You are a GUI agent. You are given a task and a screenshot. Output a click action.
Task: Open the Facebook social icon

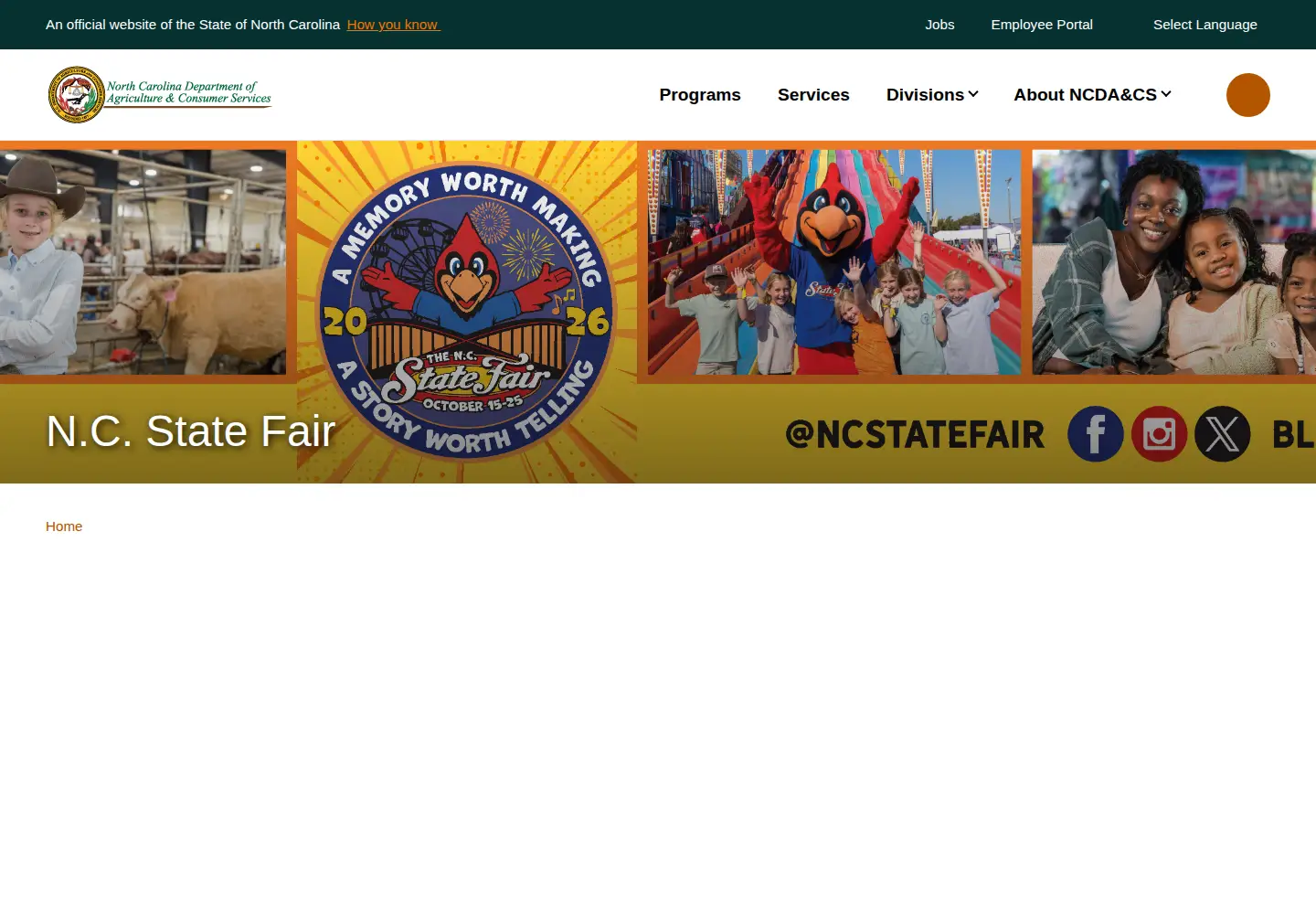[1095, 434]
